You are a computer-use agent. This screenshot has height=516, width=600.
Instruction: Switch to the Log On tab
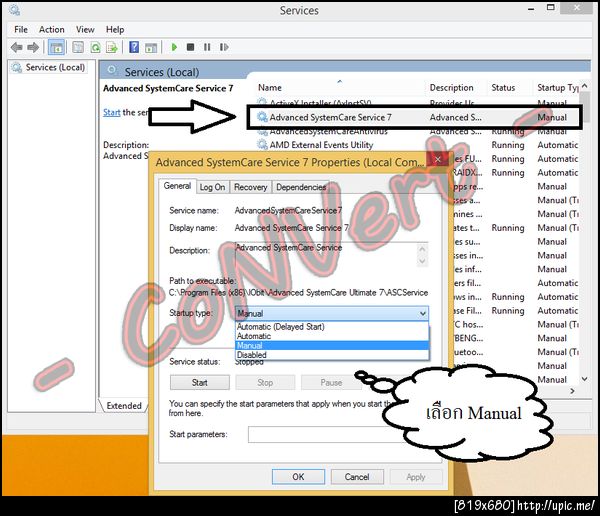[212, 187]
